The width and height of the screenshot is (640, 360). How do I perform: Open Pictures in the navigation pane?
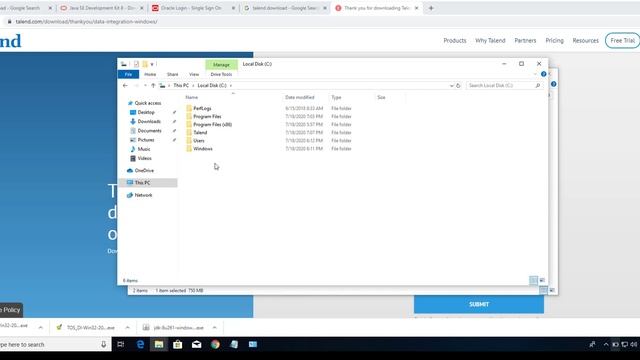point(146,140)
